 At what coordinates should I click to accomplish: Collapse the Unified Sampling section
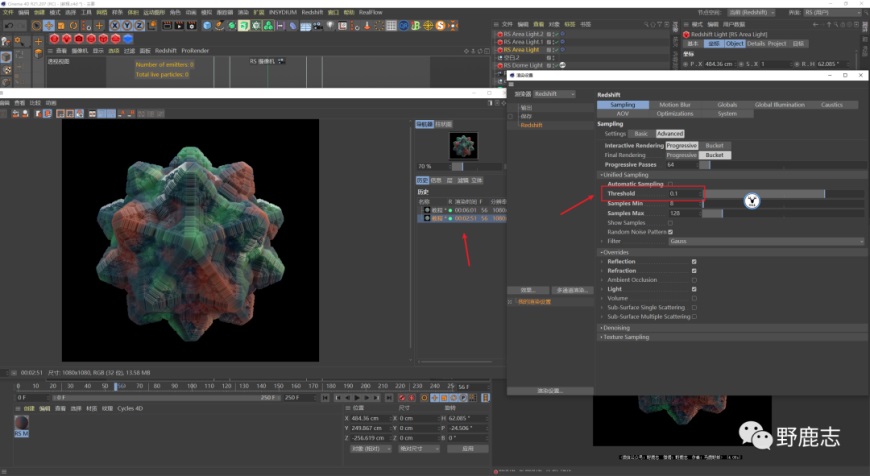click(601, 175)
